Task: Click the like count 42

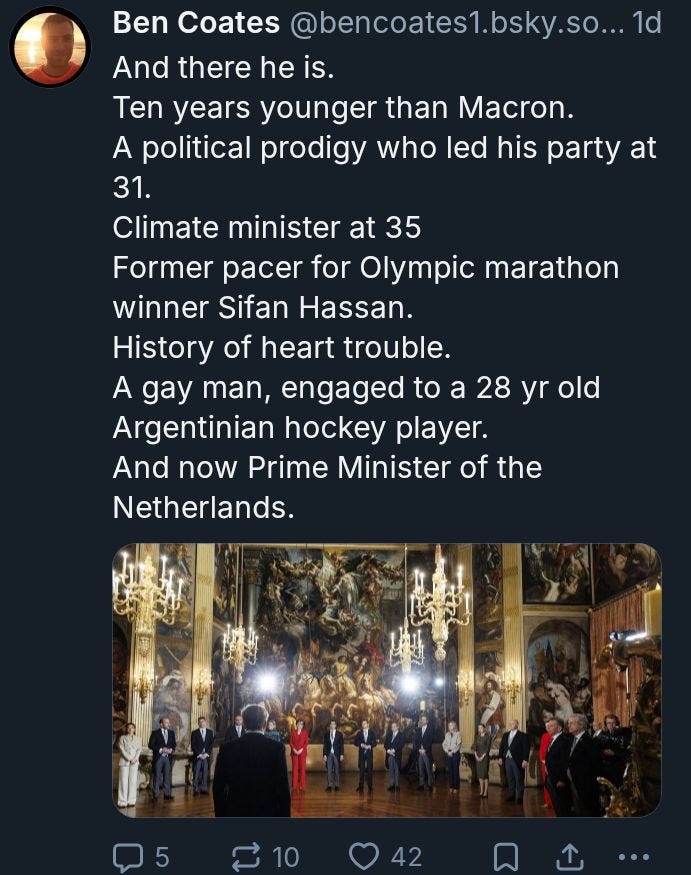Action: (406, 856)
